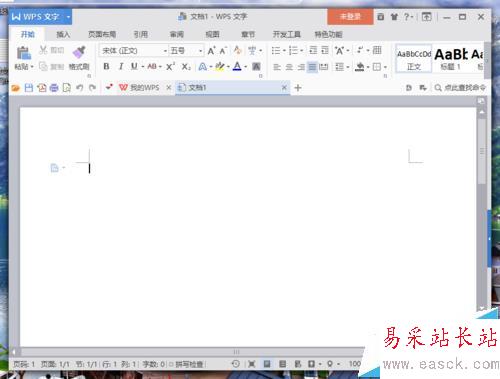Apply paragraph shading fill bucket
Image resolution: width=500 pixels, height=379 pixels.
359,67
